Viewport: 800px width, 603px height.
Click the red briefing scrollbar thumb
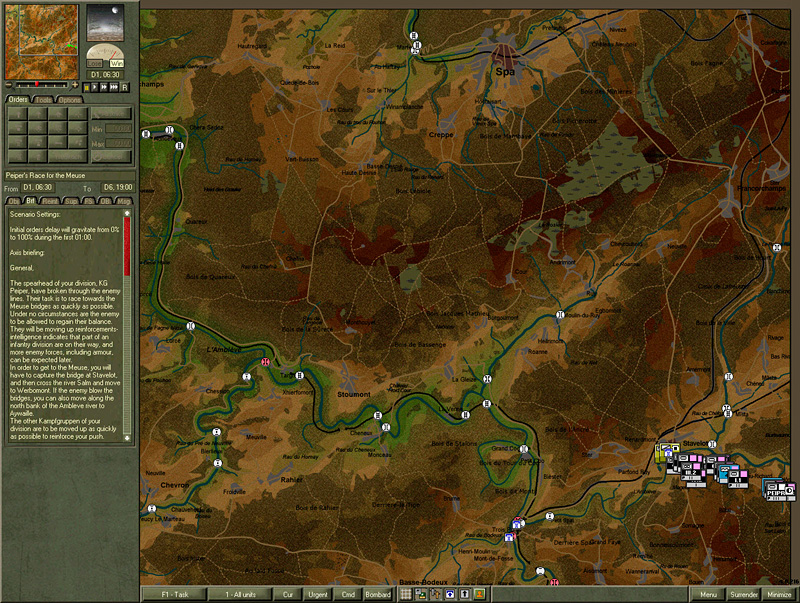(127, 246)
